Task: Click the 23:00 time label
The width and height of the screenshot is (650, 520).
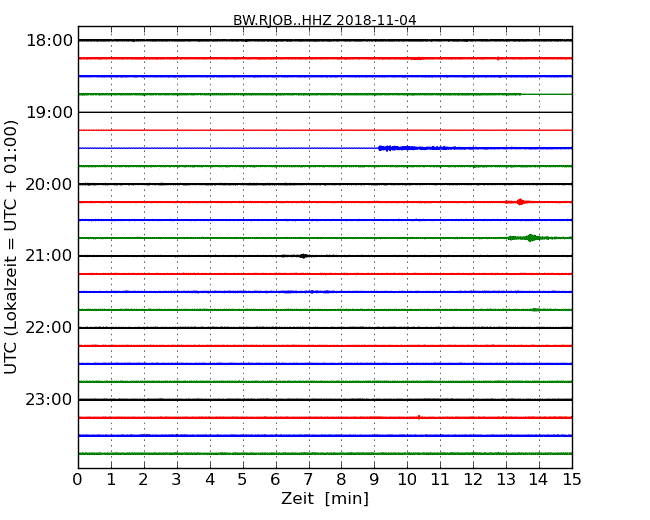Action: click(x=49, y=400)
